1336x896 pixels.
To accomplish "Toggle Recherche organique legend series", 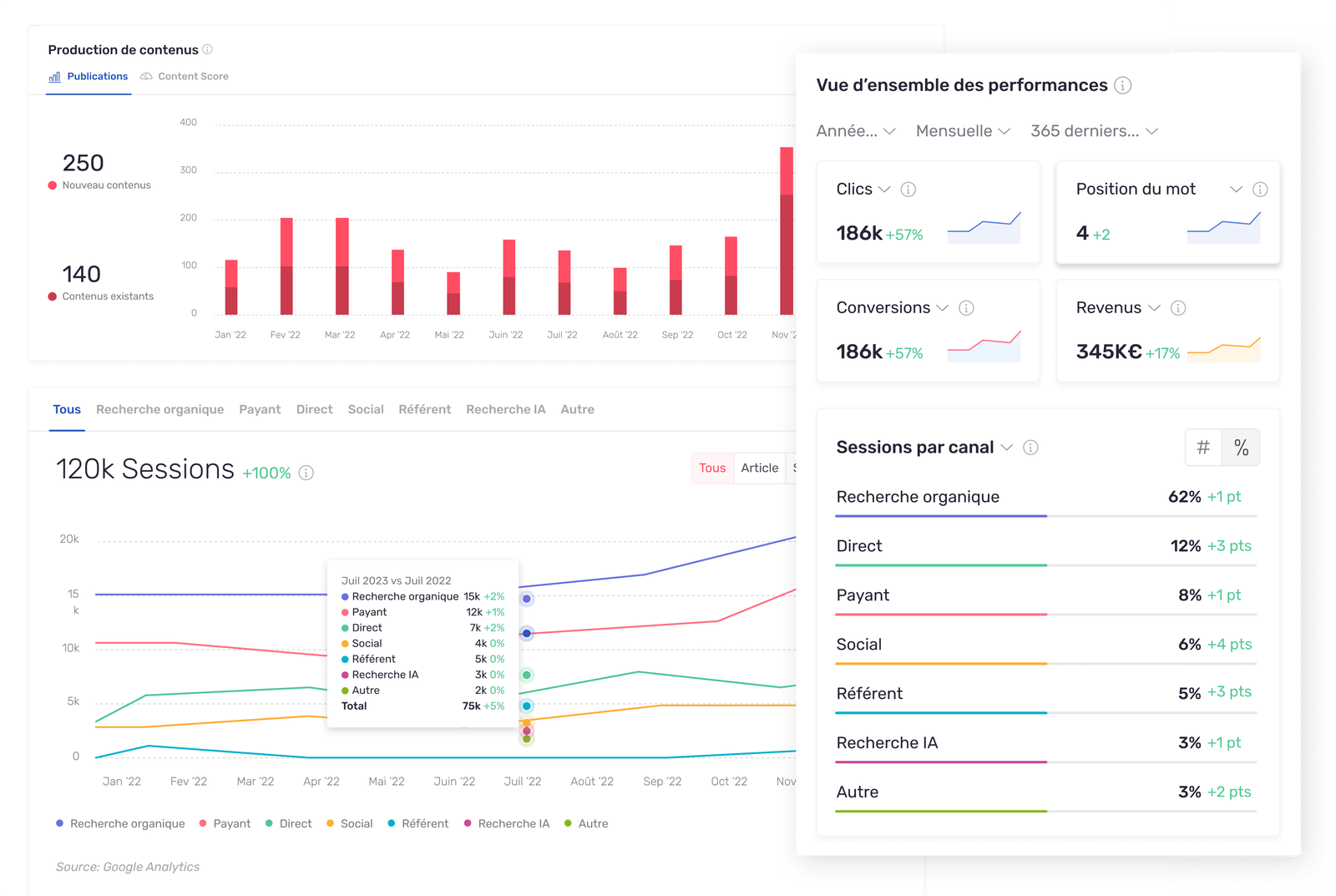I will pos(120,823).
